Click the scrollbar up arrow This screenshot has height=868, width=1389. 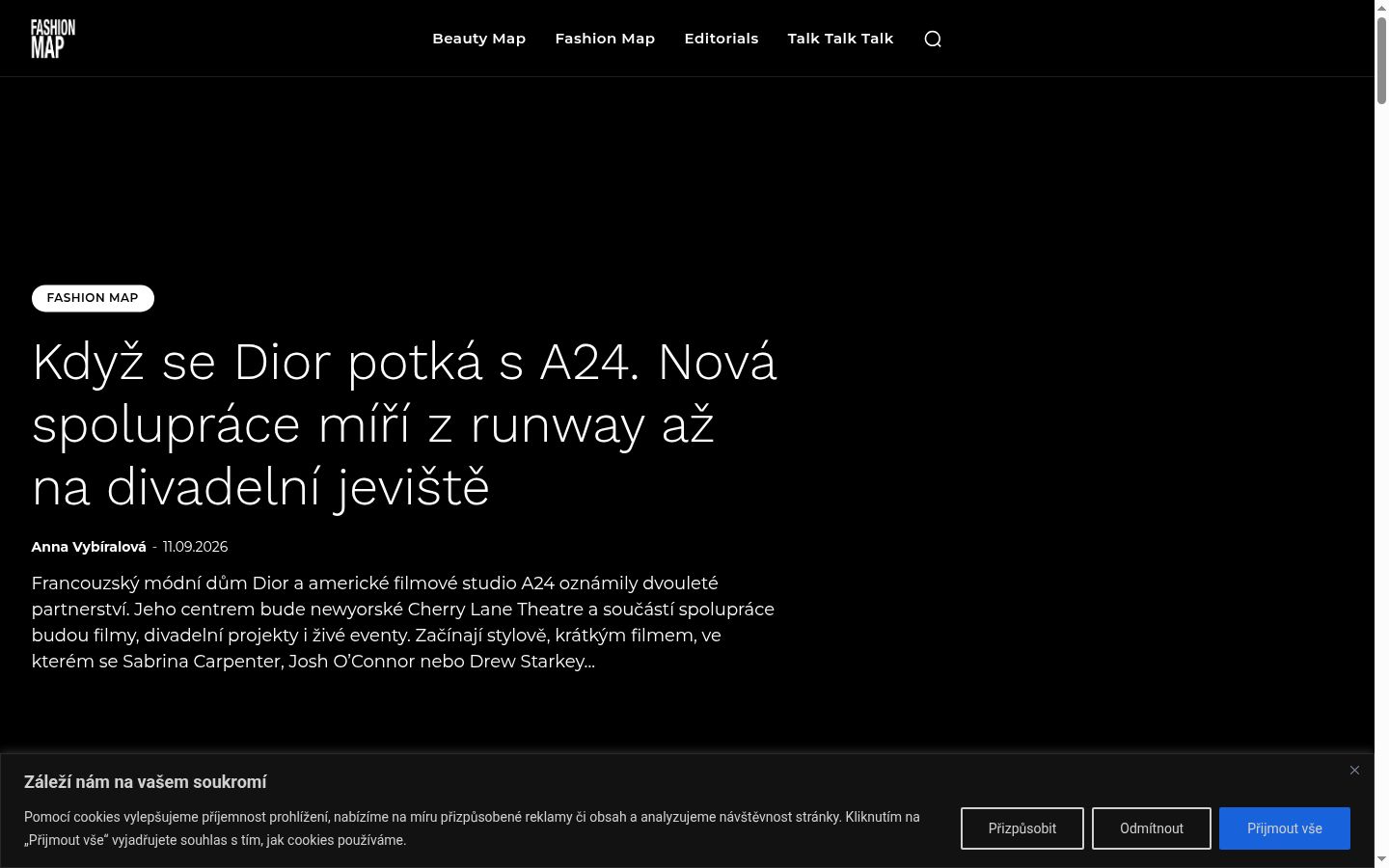tap(1381, 8)
